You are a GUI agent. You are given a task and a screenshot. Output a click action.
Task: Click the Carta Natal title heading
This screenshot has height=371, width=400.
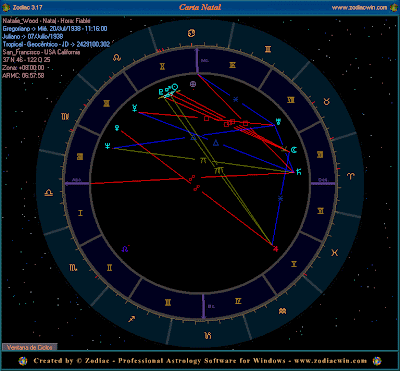click(200, 7)
